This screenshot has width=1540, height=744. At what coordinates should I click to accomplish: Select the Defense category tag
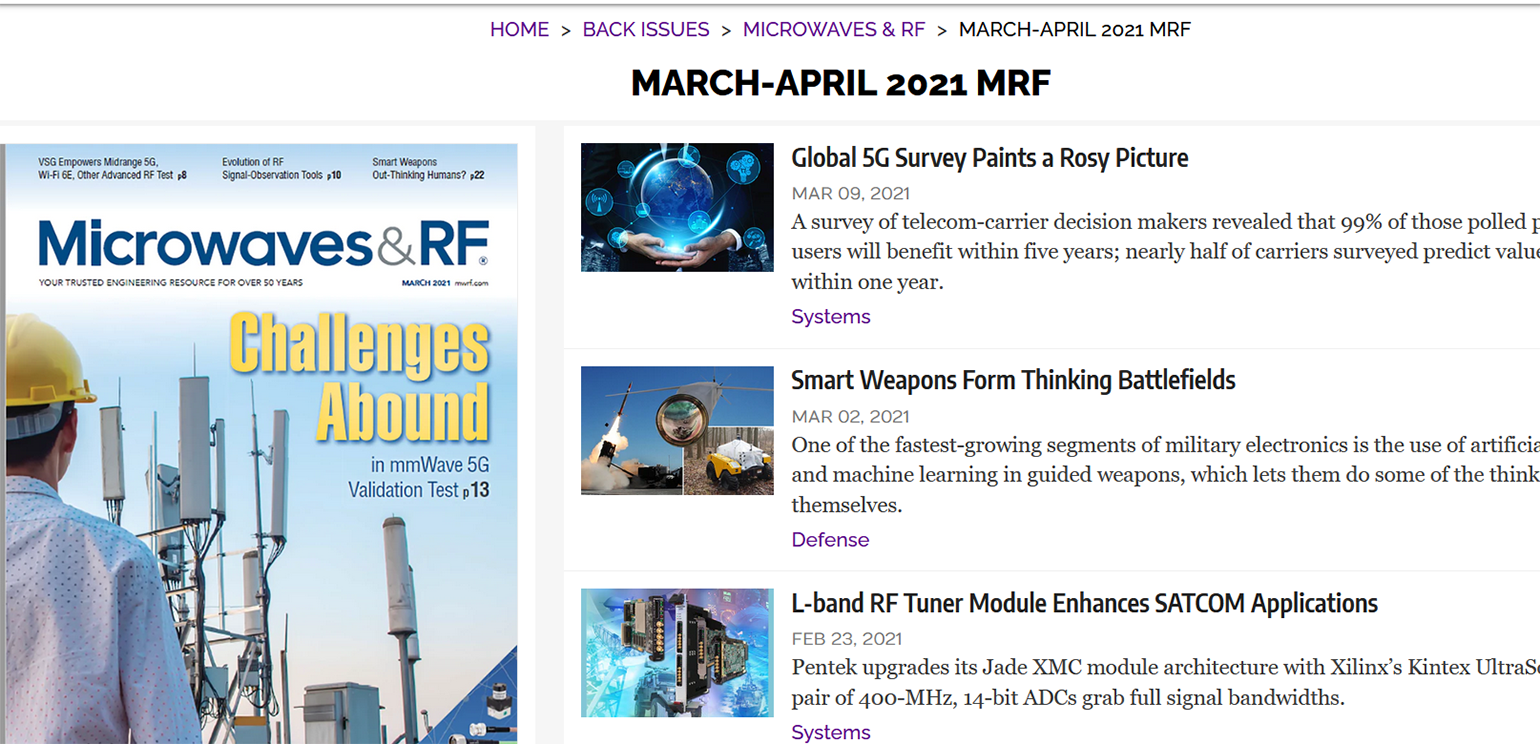pos(830,540)
